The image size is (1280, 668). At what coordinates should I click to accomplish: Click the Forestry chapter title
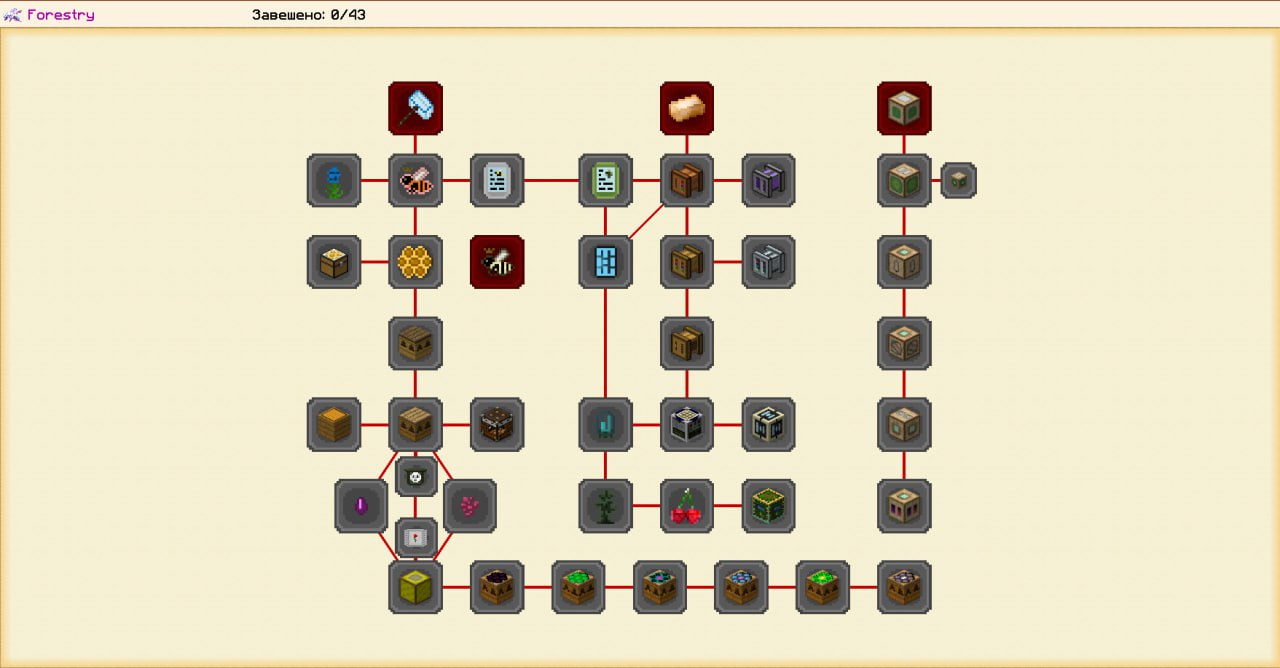click(x=60, y=15)
